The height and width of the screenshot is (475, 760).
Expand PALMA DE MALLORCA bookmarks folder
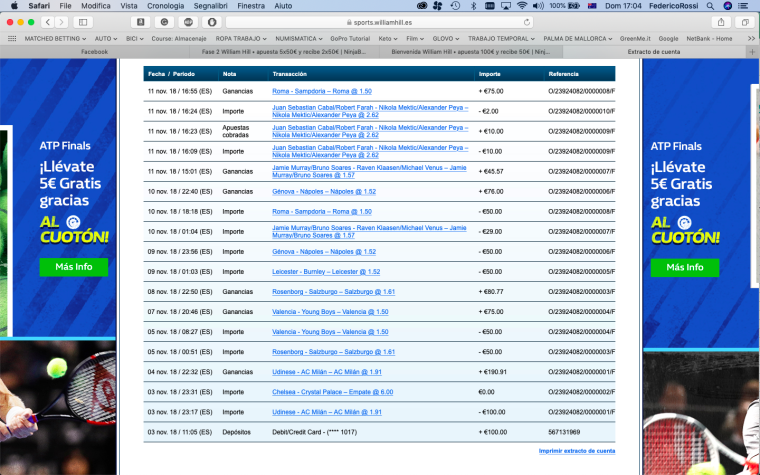coord(577,38)
